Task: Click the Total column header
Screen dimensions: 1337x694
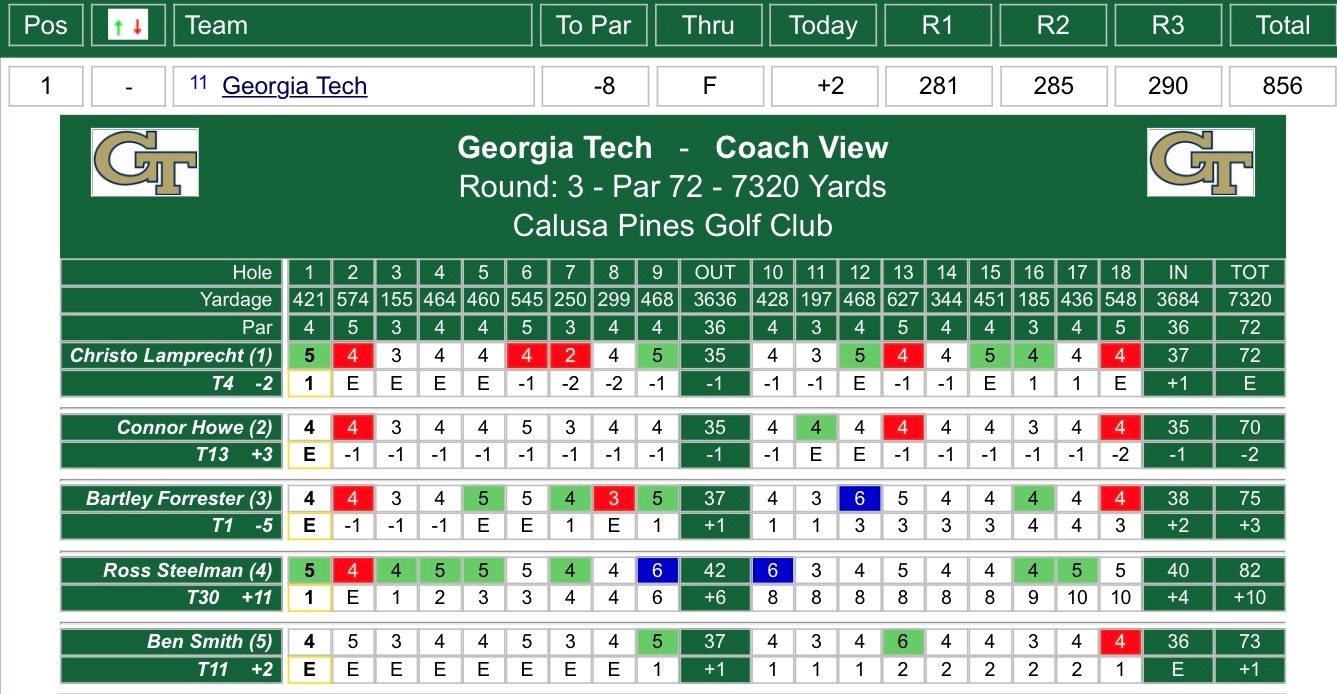Action: click(x=1282, y=25)
